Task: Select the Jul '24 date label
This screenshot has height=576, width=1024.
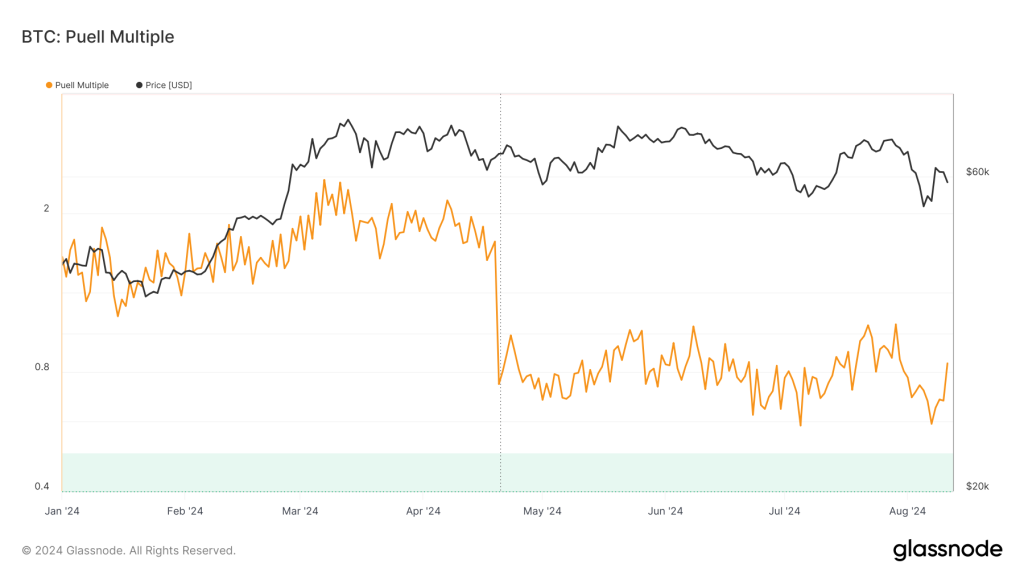Action: (x=783, y=511)
